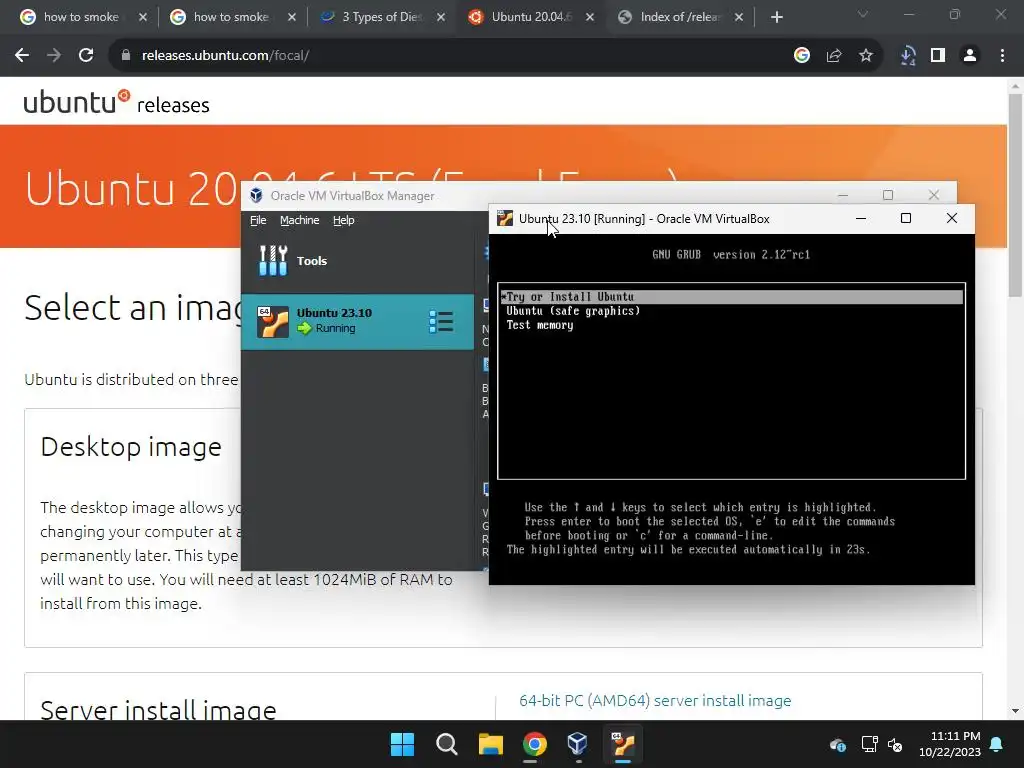
Task: Open network status tray icon
Action: [x=869, y=744]
